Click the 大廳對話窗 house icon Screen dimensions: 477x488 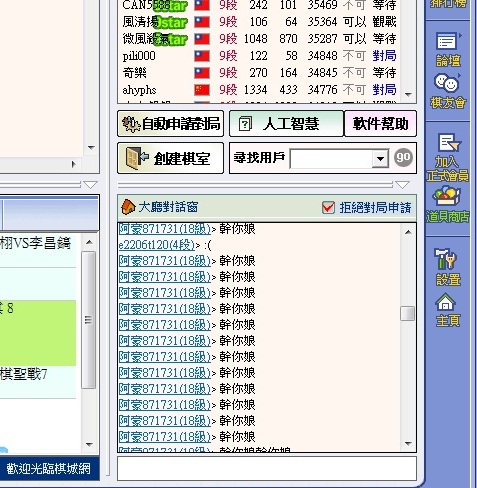pos(128,207)
